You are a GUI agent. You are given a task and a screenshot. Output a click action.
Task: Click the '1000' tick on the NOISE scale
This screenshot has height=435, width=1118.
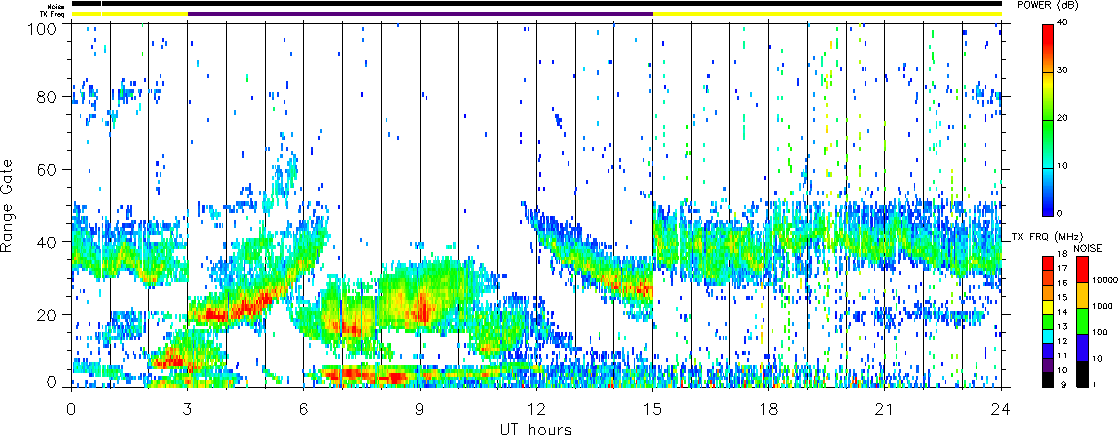coord(1102,304)
